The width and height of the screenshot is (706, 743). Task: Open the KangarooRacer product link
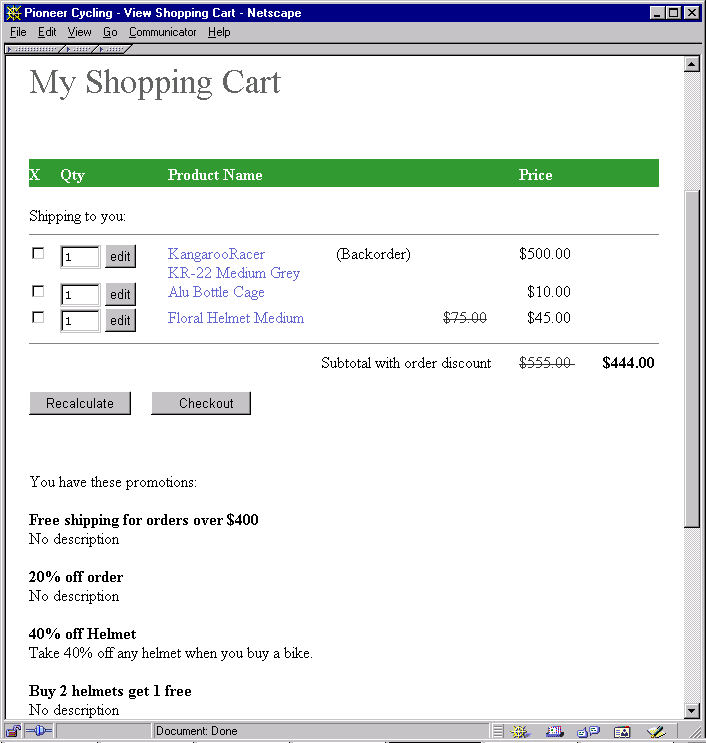point(216,254)
